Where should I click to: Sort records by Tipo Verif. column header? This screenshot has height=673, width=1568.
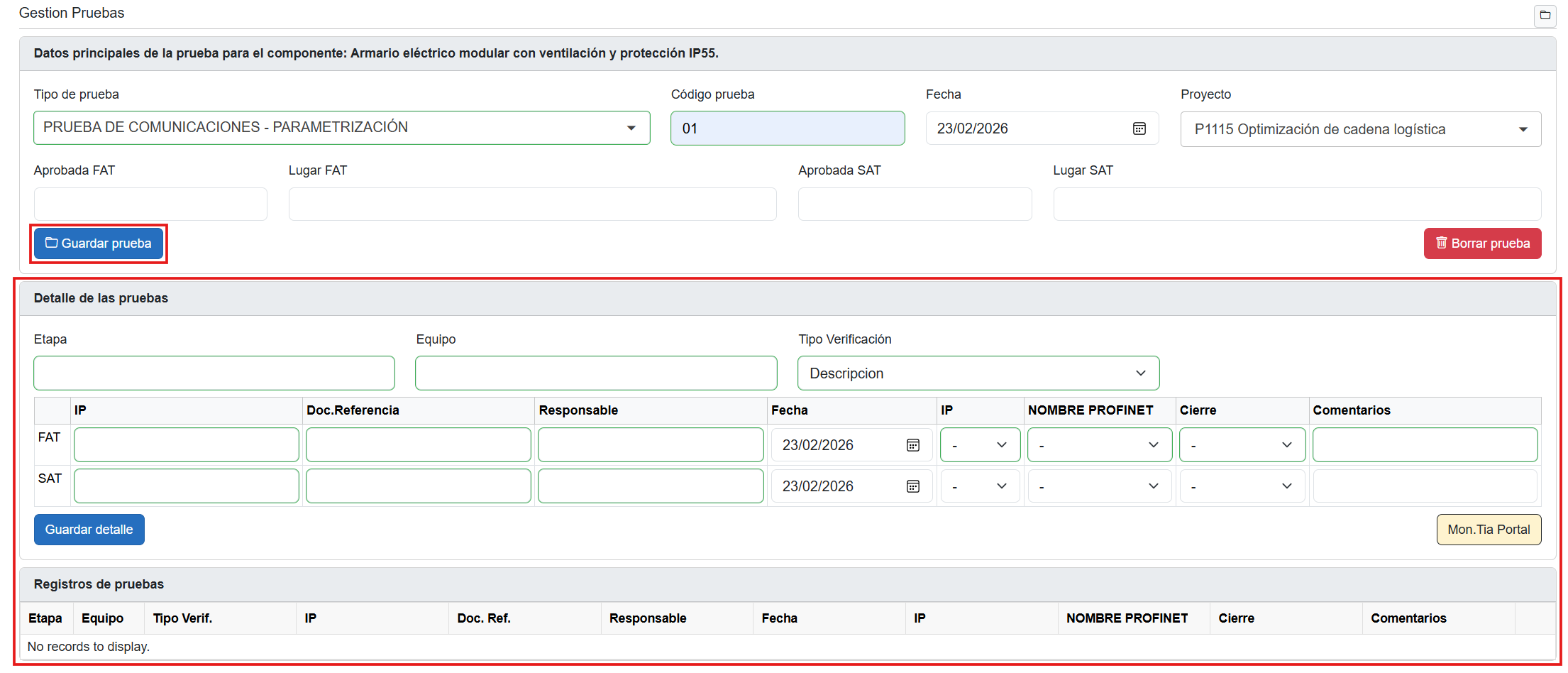pos(183,618)
